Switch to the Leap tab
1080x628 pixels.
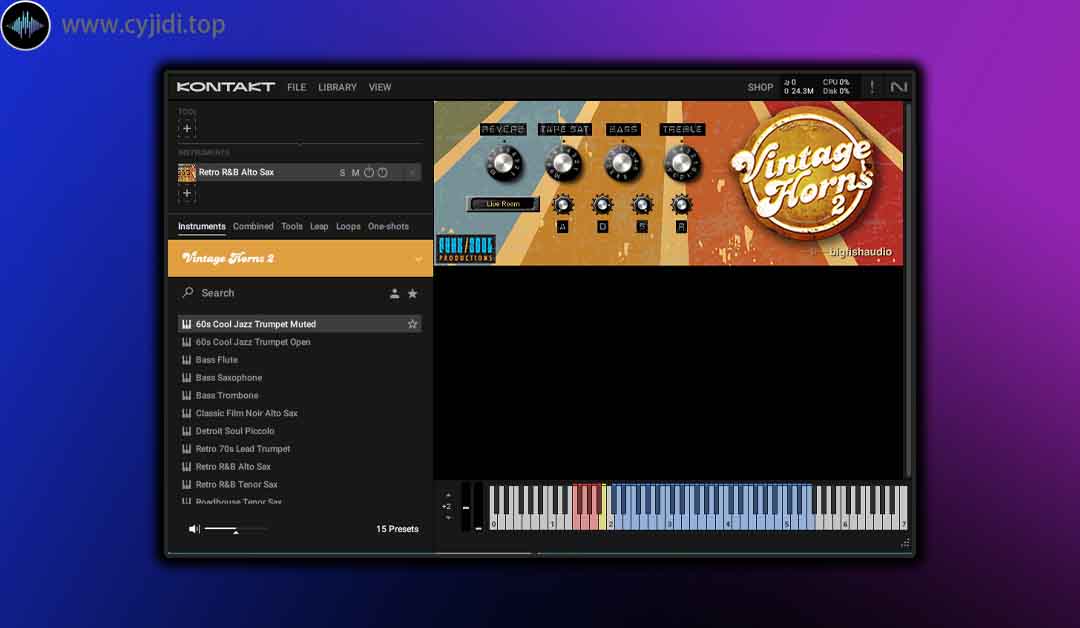coord(319,226)
